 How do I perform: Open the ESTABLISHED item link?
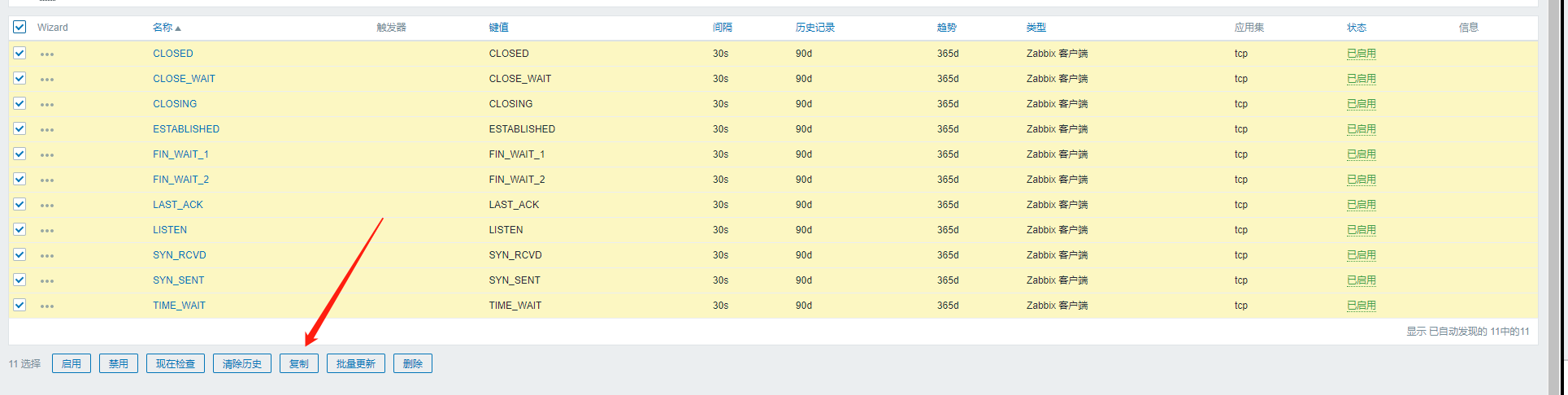186,129
